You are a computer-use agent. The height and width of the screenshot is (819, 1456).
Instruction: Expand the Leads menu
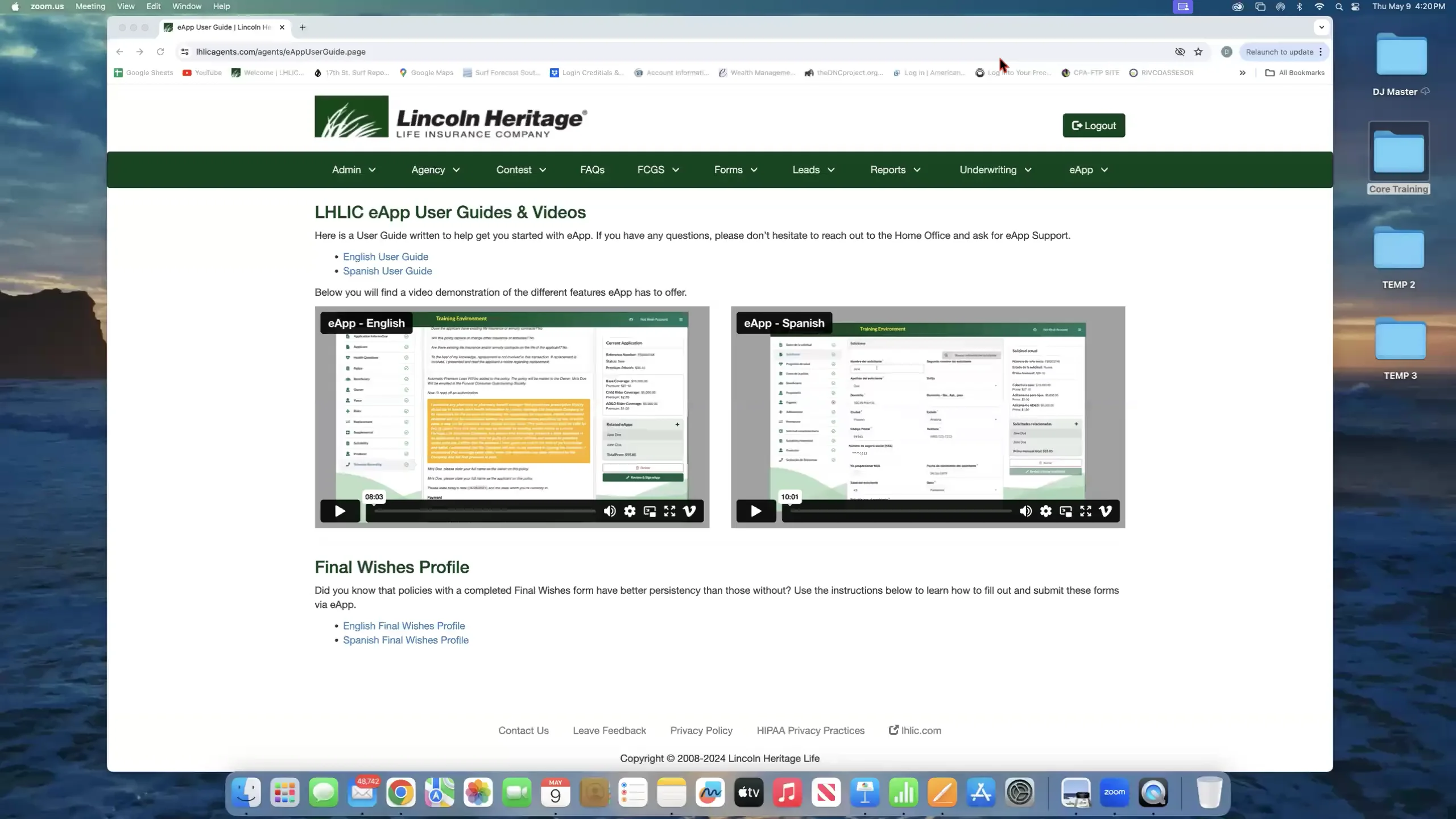(813, 169)
